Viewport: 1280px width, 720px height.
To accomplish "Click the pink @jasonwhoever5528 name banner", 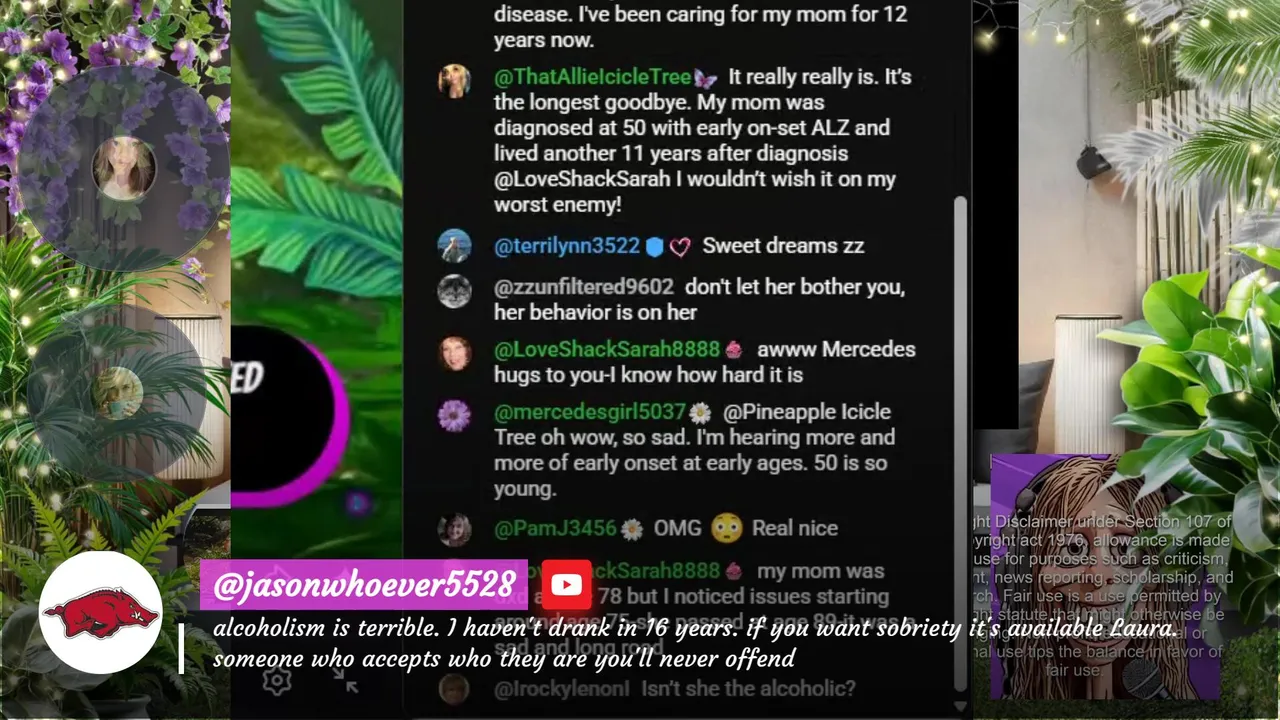I will (x=364, y=585).
